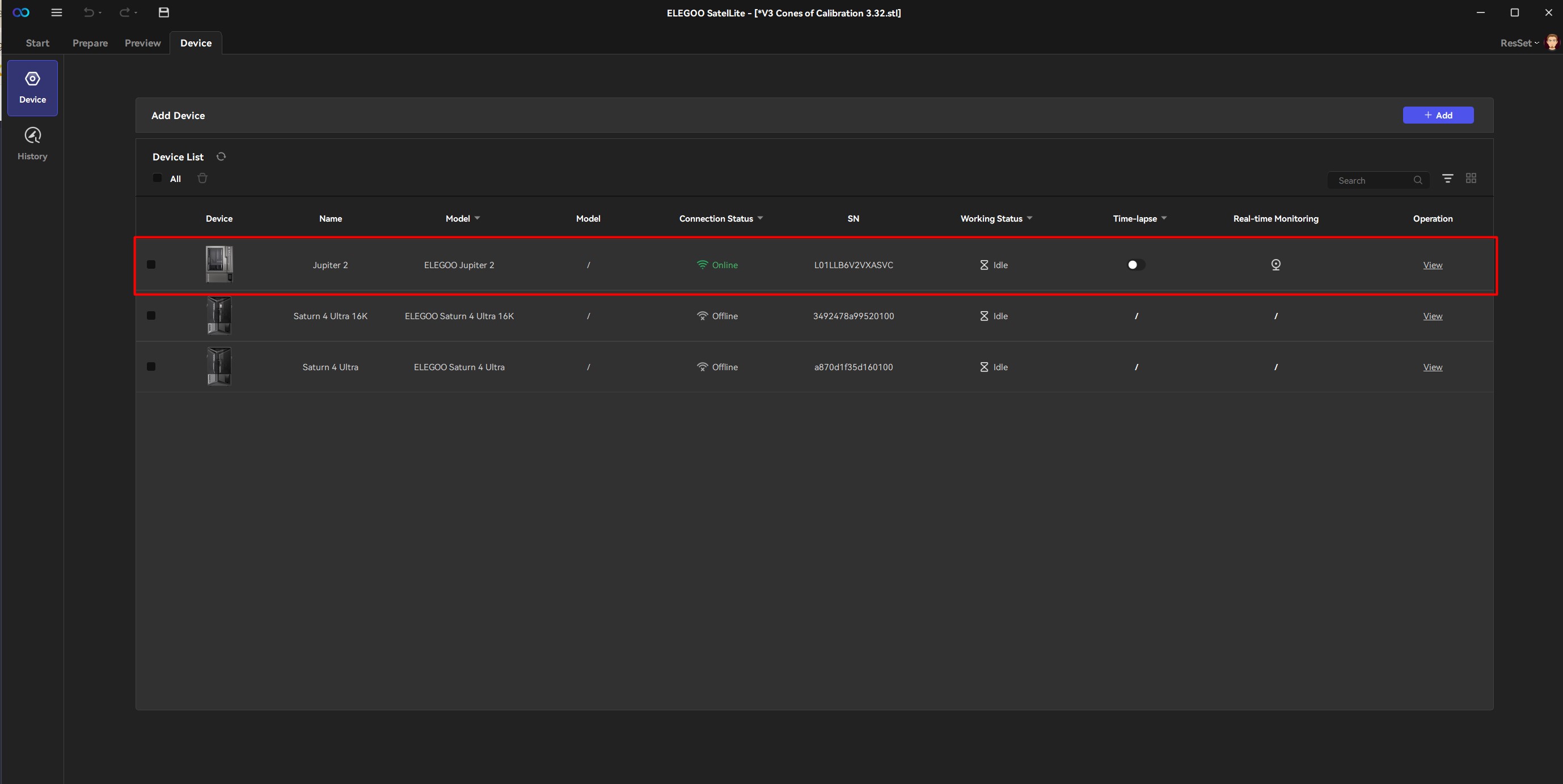Click the Operation column header
Image resolution: width=1563 pixels, height=784 pixels.
point(1433,218)
